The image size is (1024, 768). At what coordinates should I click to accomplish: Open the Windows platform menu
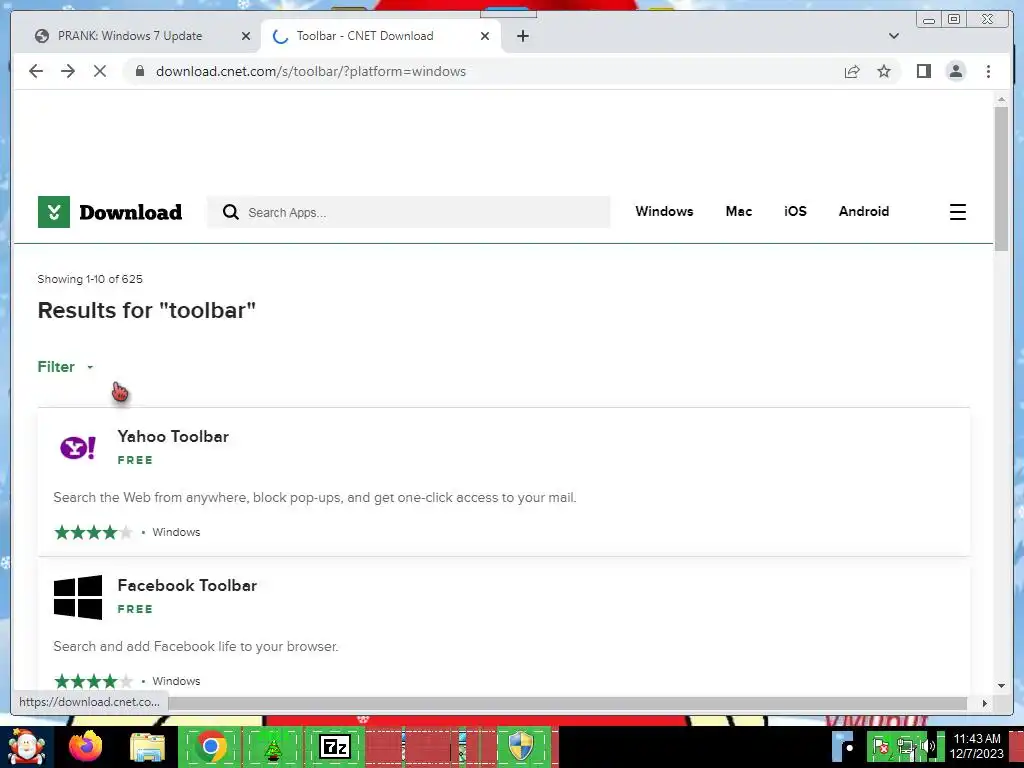[664, 211]
